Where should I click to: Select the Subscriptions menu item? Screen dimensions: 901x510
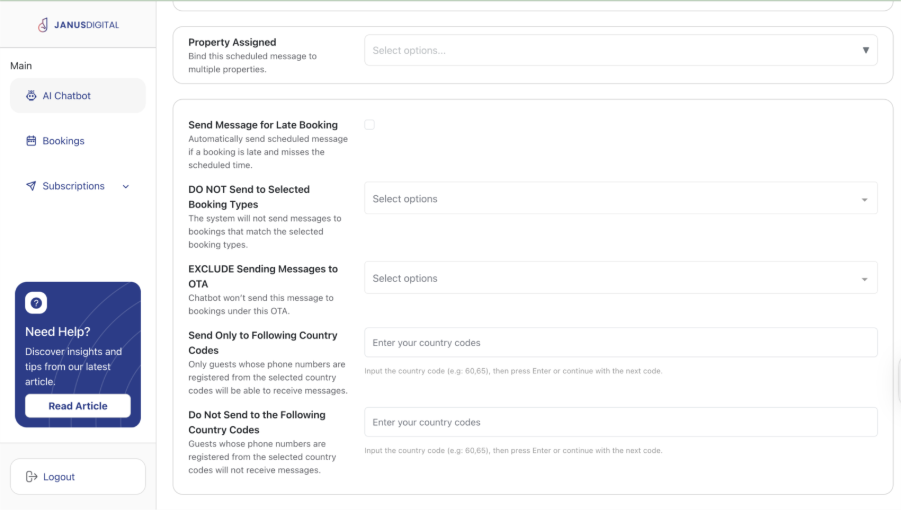[73, 186]
